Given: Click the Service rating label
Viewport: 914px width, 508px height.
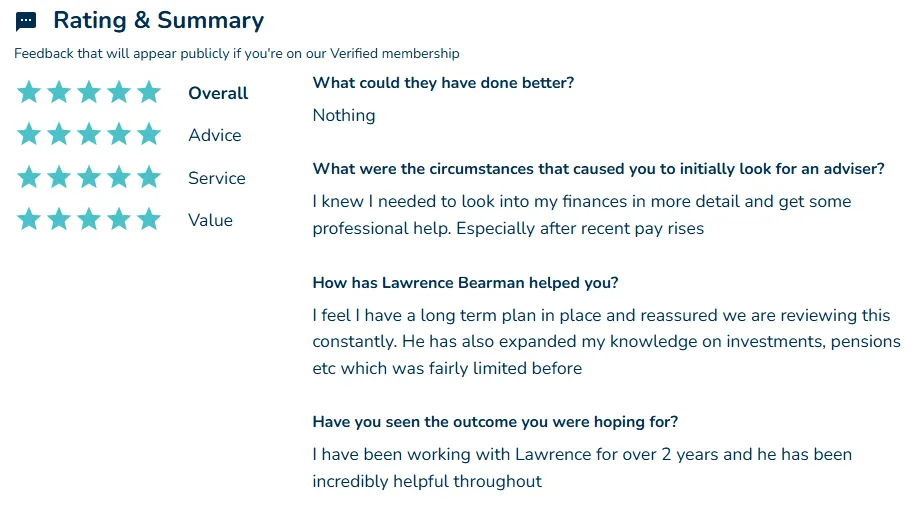Looking at the screenshot, I should pos(217,178).
